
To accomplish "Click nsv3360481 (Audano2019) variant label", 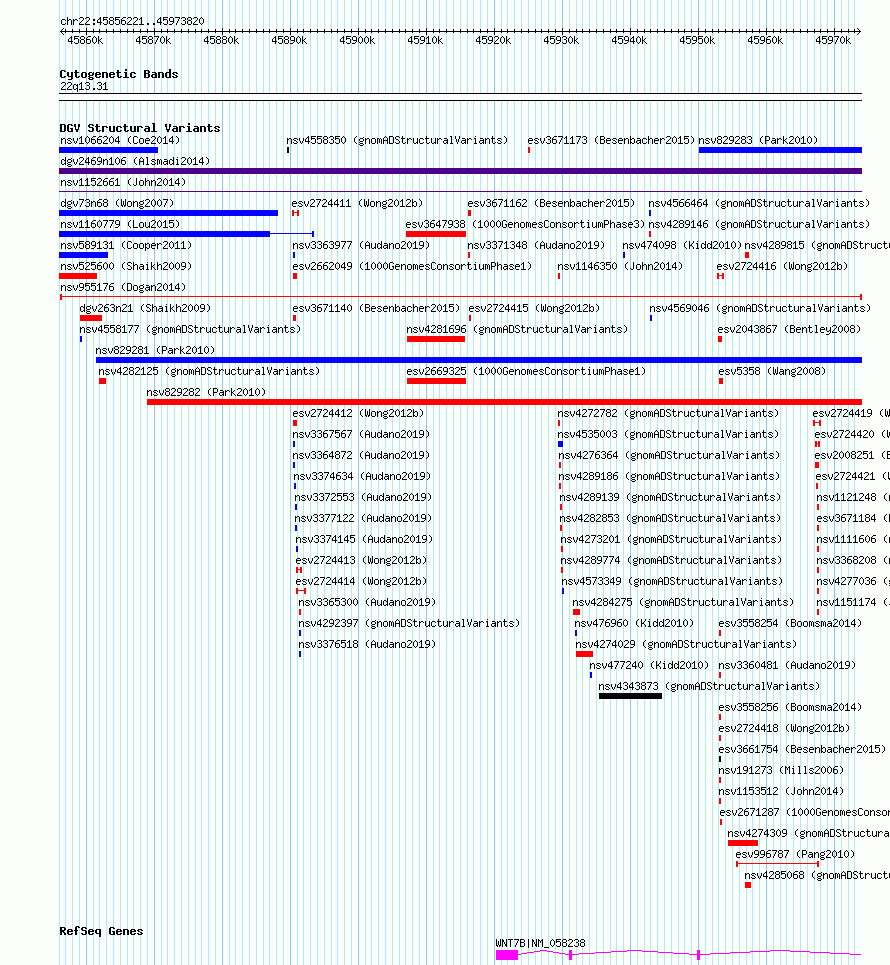I will click(x=787, y=665).
